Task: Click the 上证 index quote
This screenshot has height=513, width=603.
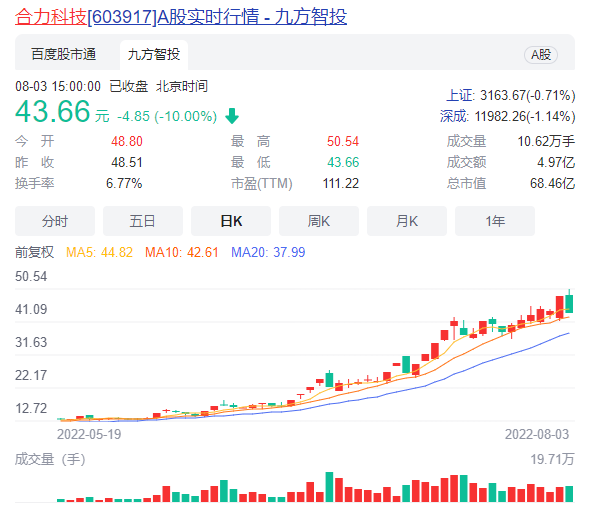Action: tap(510, 96)
